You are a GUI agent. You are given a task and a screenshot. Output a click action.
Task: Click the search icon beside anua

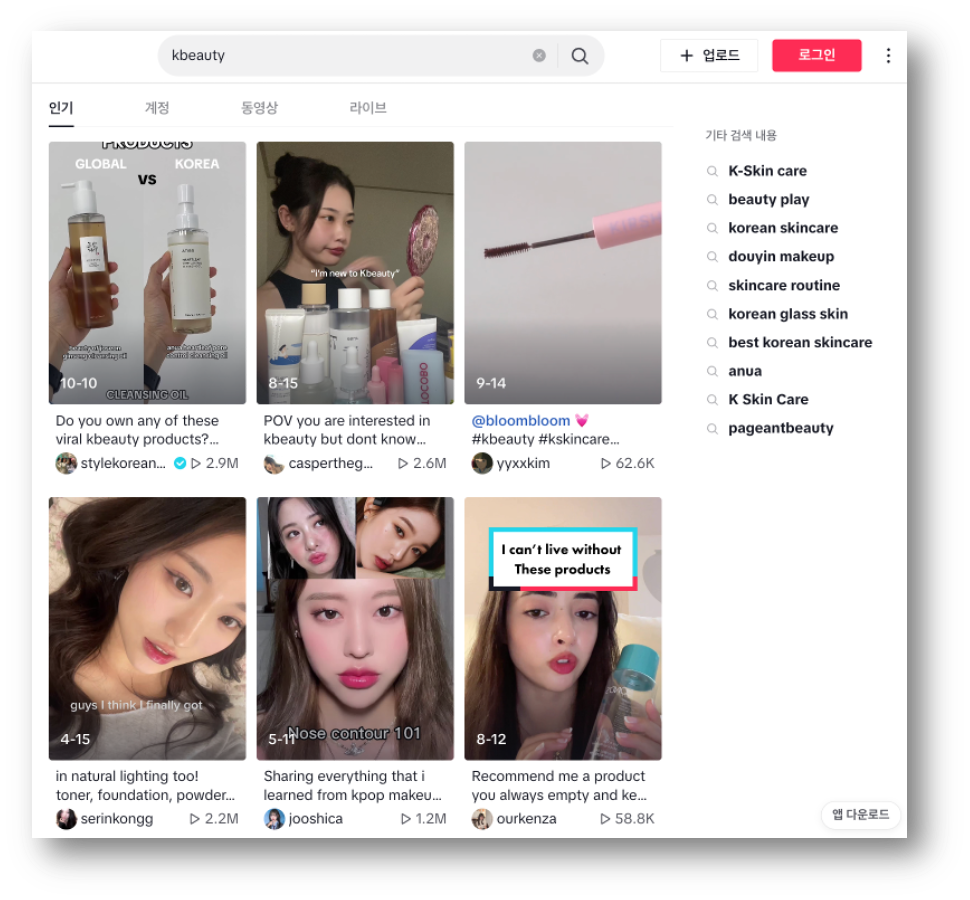[x=712, y=371]
